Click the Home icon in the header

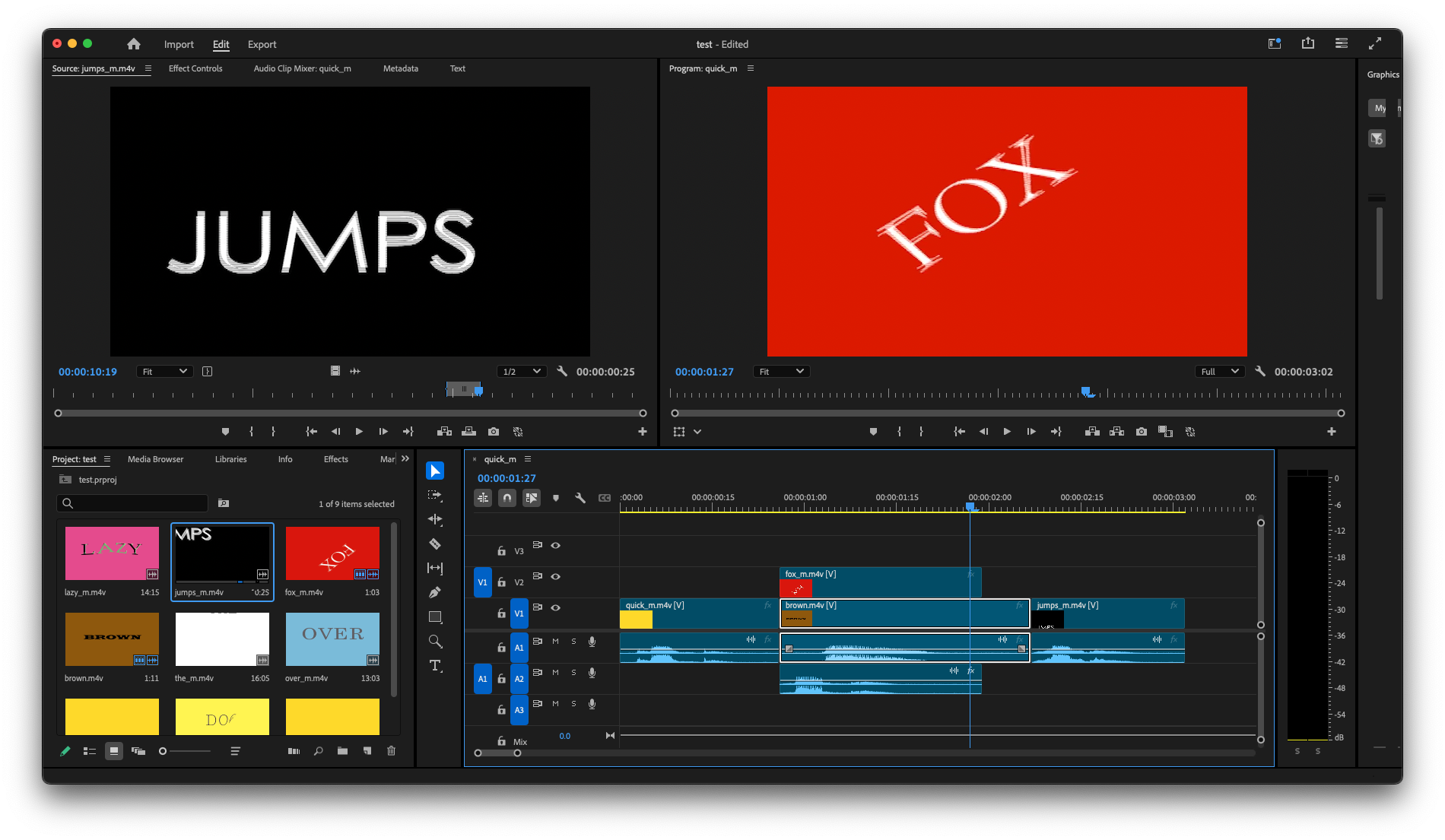tap(134, 44)
